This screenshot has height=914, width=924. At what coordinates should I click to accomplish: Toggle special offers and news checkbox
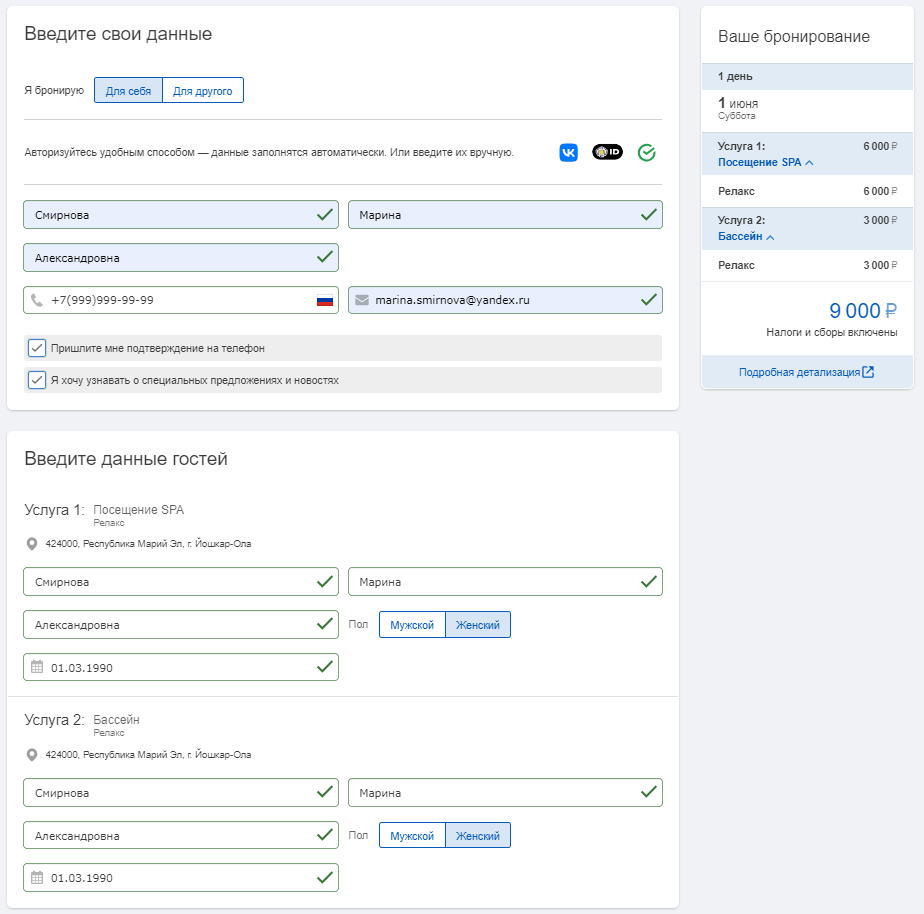click(37, 380)
